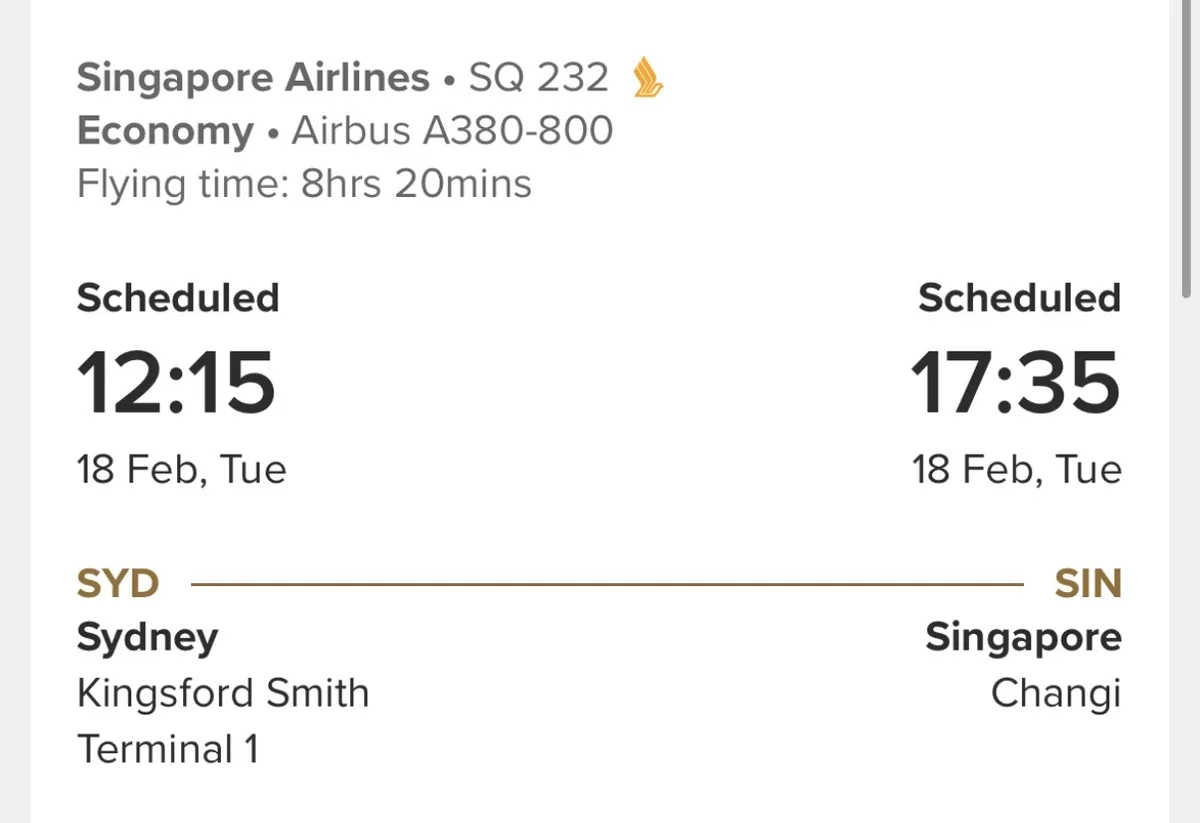The width and height of the screenshot is (1200, 823).
Task: Click the vertical scrollbar on the right edge
Action: [x=1185, y=150]
